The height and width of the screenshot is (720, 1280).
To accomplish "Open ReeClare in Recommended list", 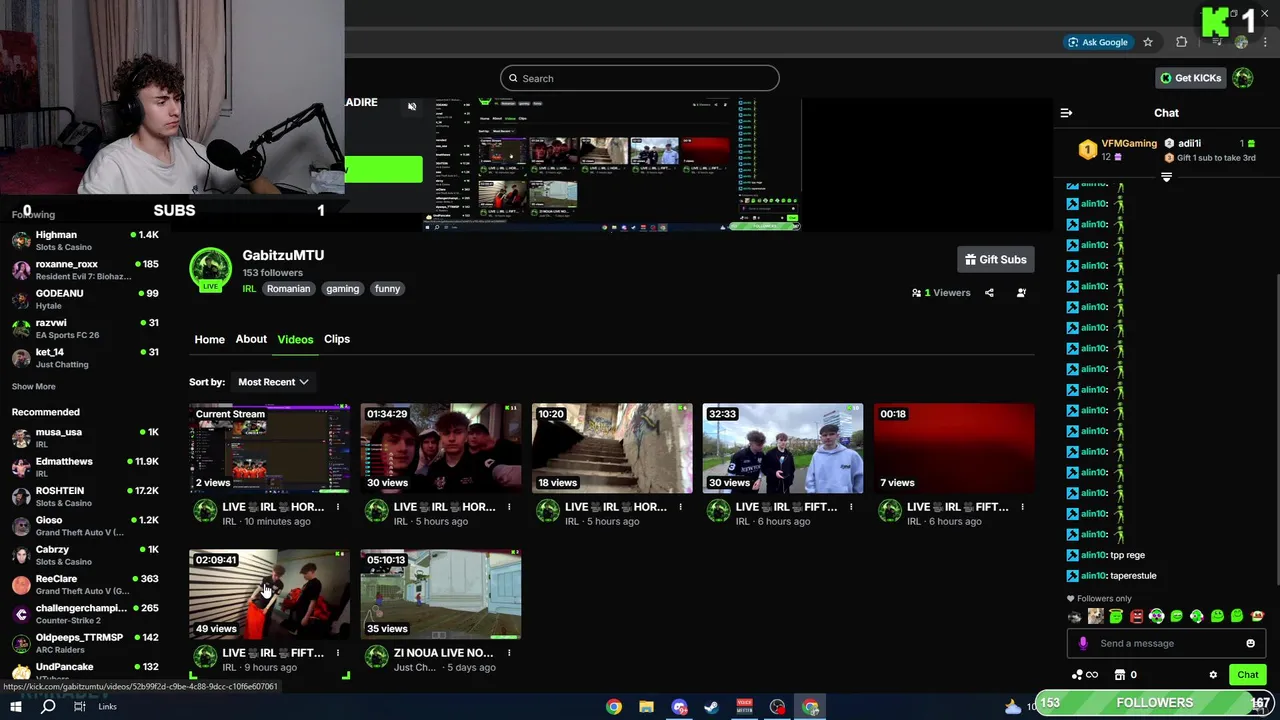I will pos(85,585).
